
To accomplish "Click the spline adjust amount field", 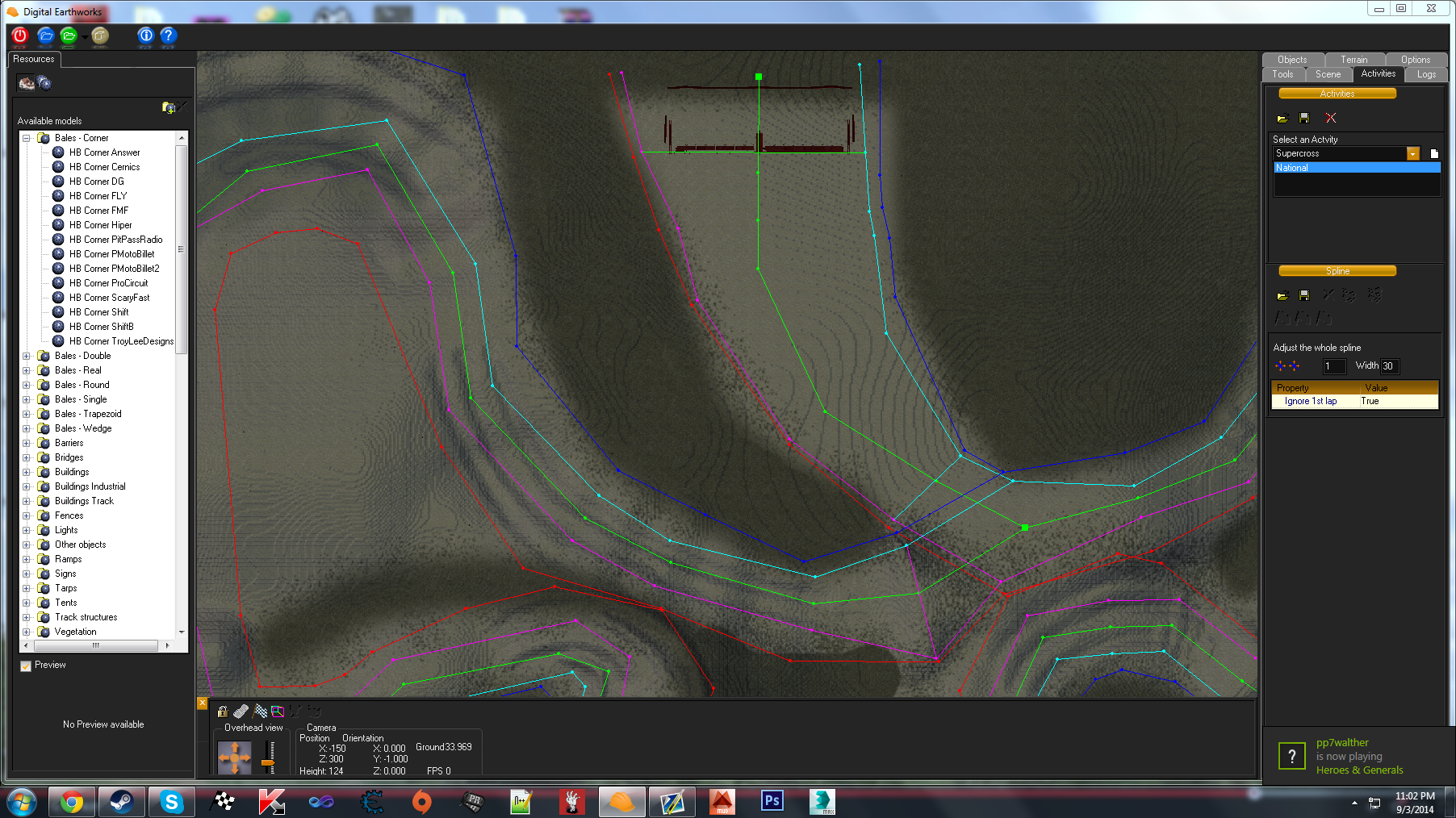I will pyautogui.click(x=1334, y=366).
